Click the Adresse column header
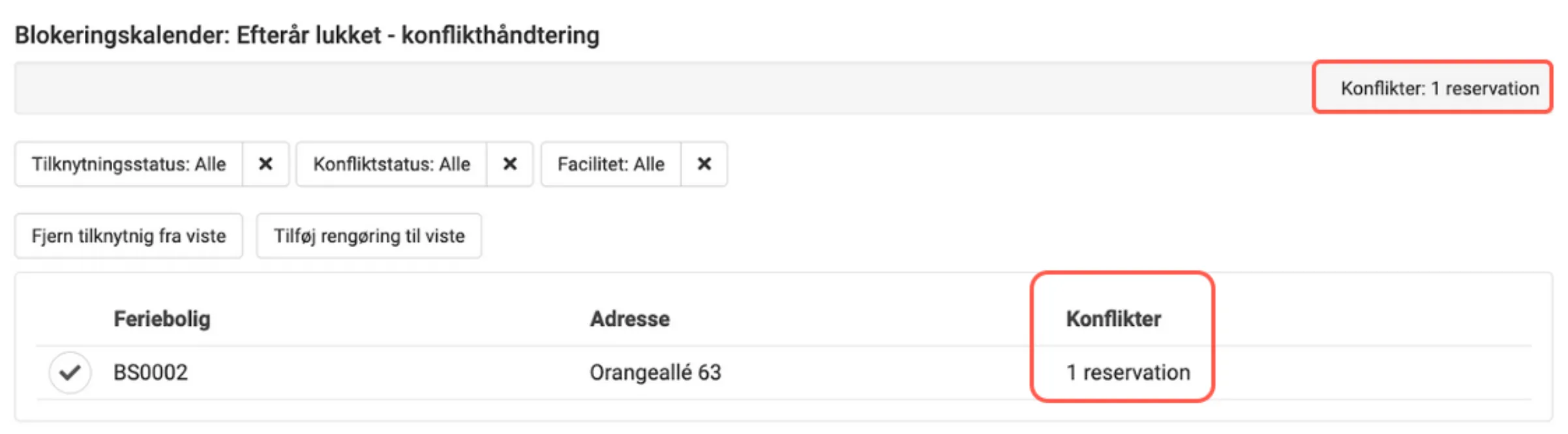 (x=630, y=319)
